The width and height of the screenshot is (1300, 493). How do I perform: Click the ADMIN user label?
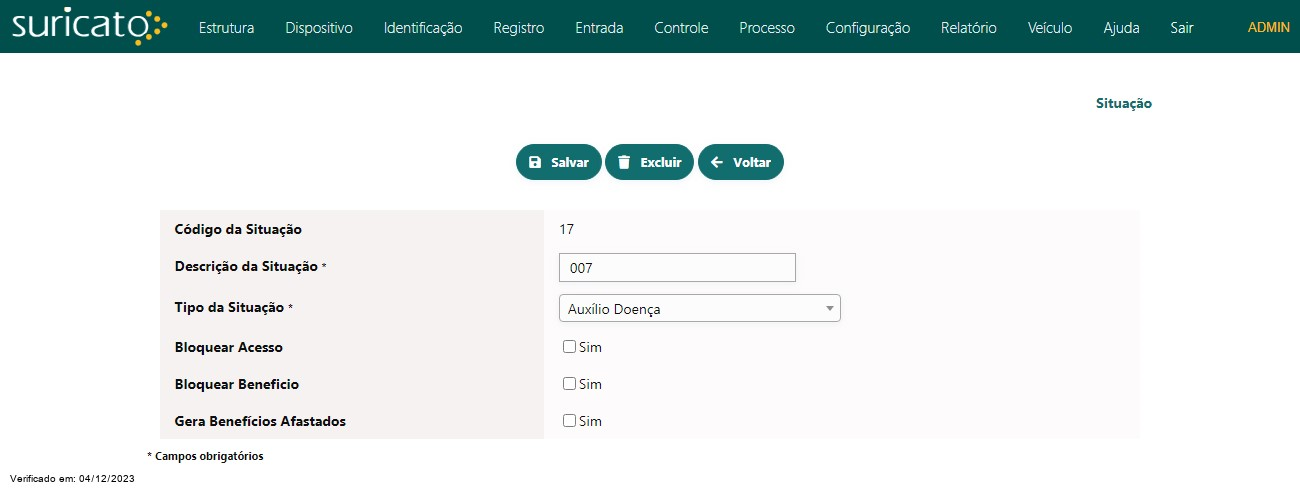coord(1269,28)
